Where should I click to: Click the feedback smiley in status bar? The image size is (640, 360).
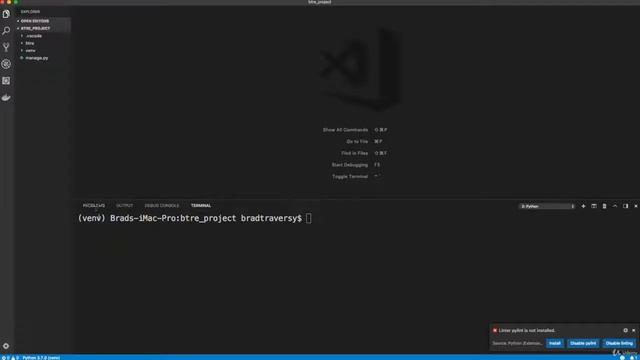[x=622, y=358]
